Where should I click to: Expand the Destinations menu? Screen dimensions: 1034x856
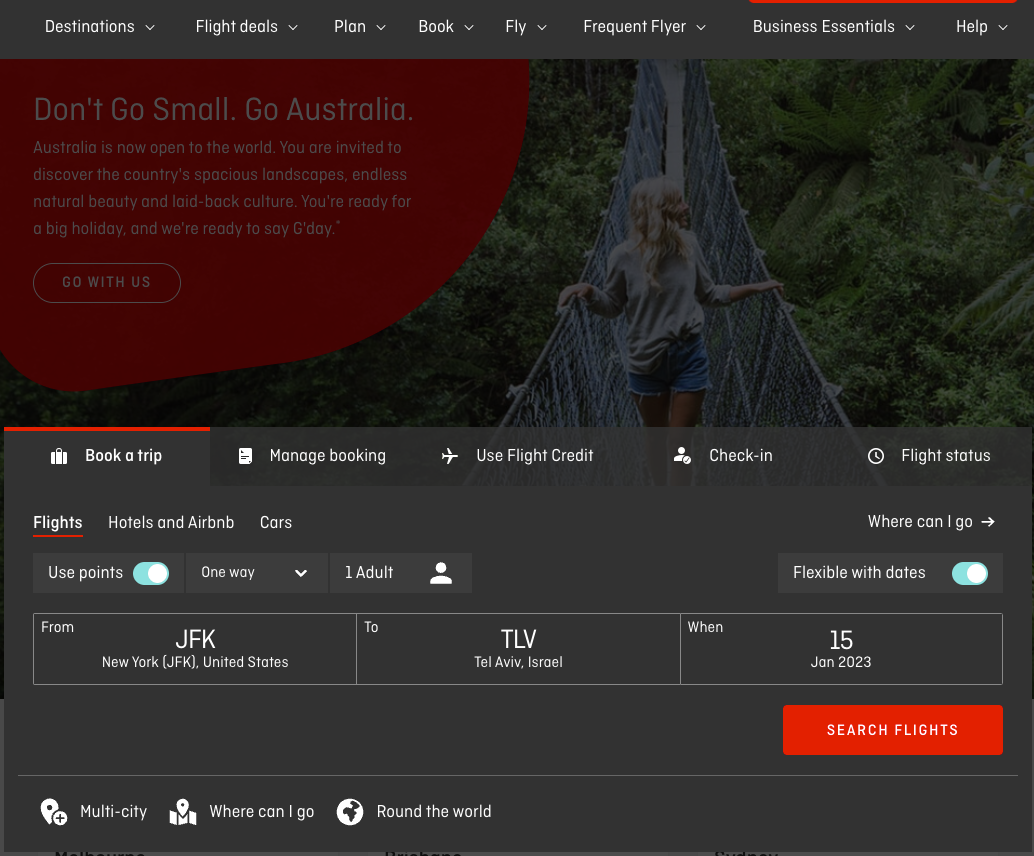[100, 27]
